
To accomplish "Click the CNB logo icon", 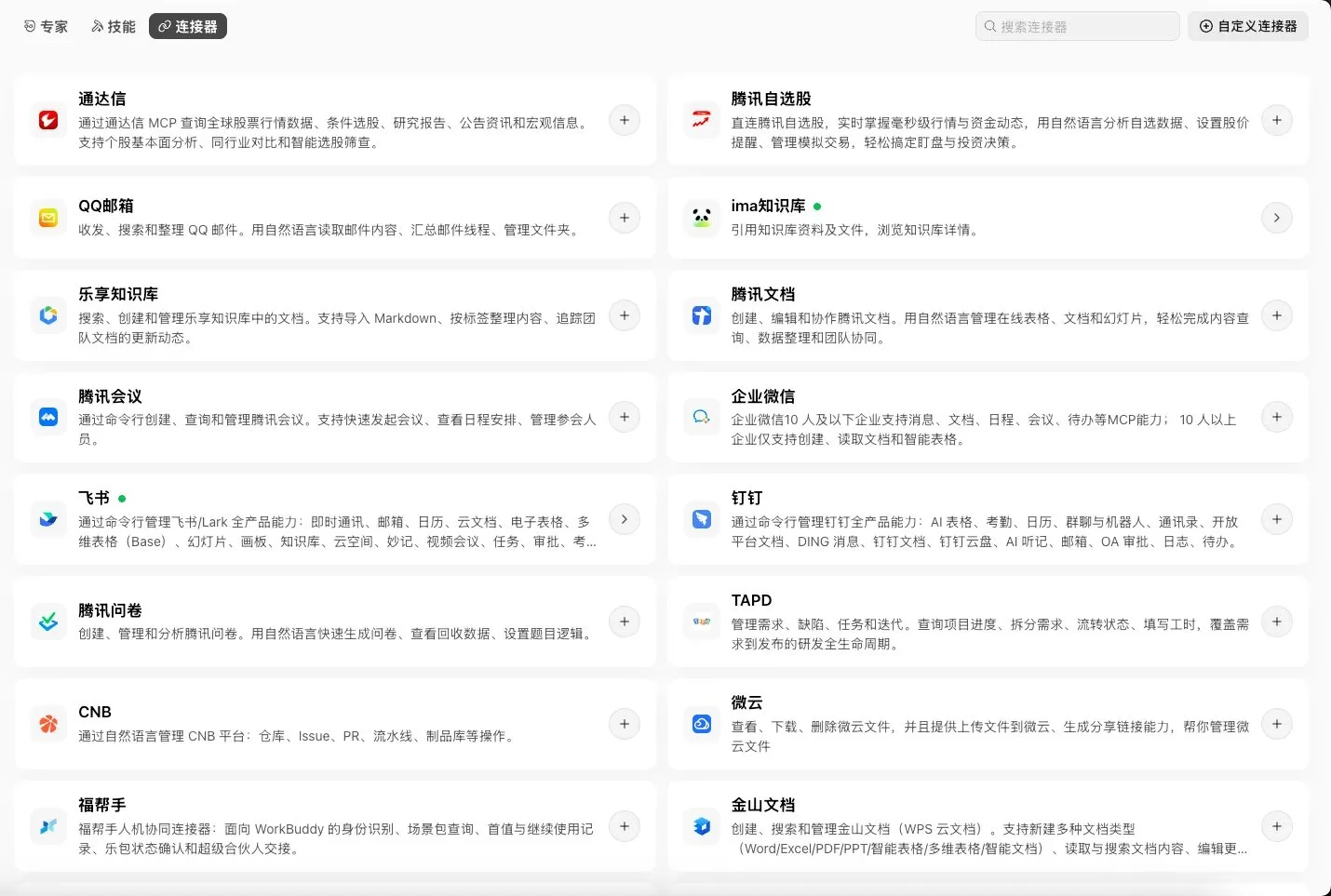I will (x=48, y=724).
